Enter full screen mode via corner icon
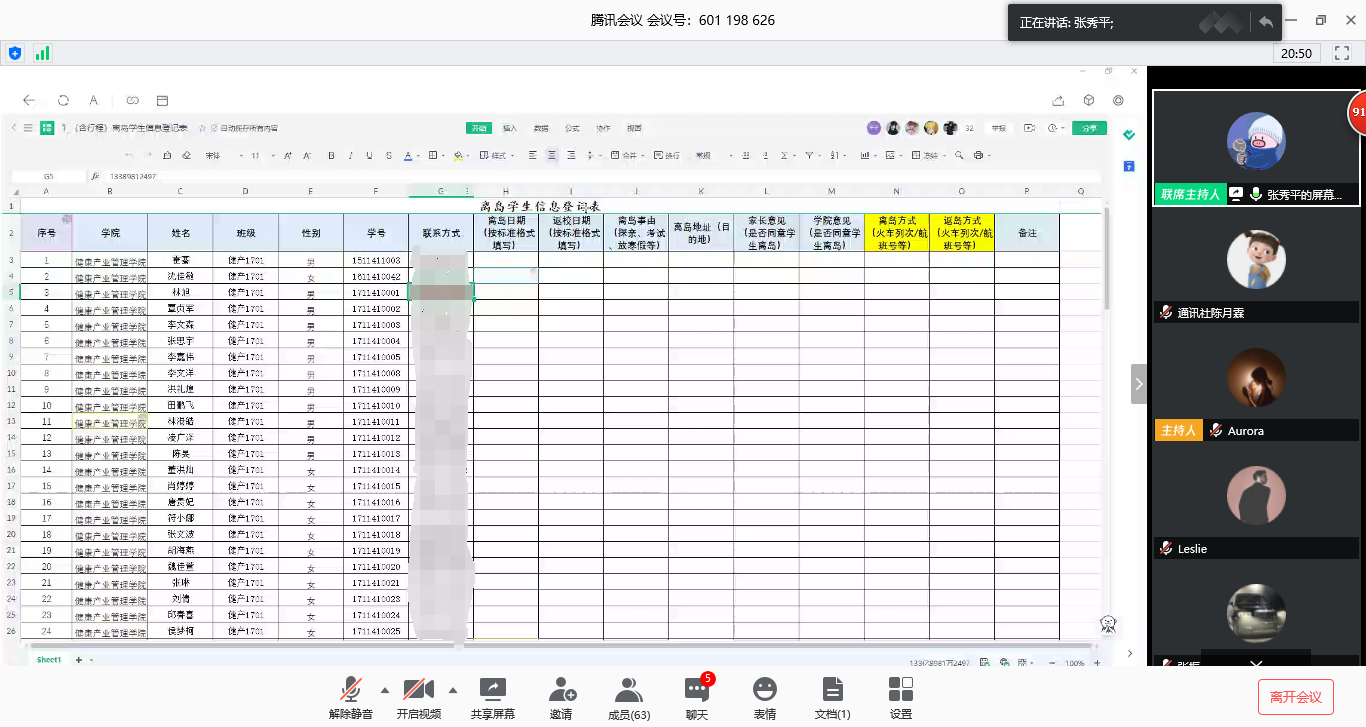1366x727 pixels. [1343, 53]
